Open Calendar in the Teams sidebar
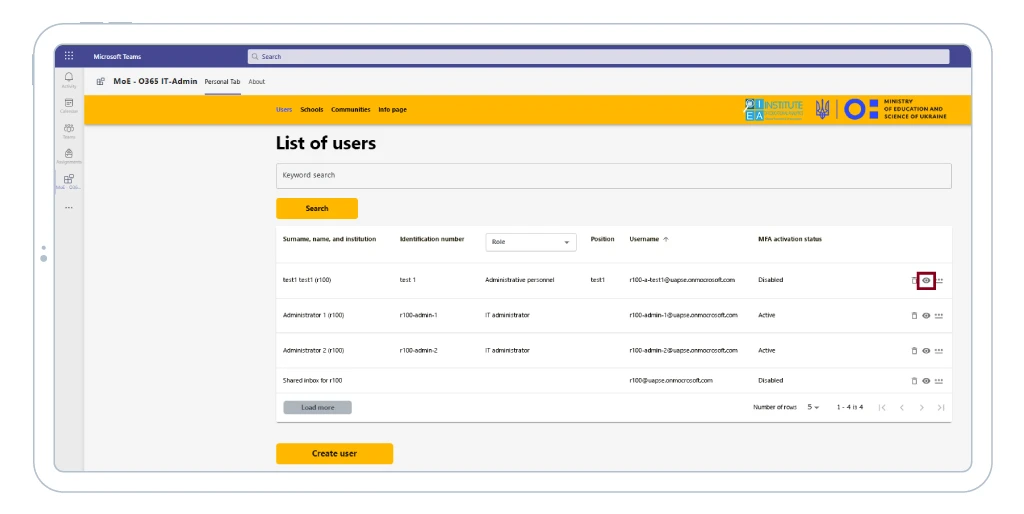This screenshot has height=514, width=1024. [x=69, y=105]
